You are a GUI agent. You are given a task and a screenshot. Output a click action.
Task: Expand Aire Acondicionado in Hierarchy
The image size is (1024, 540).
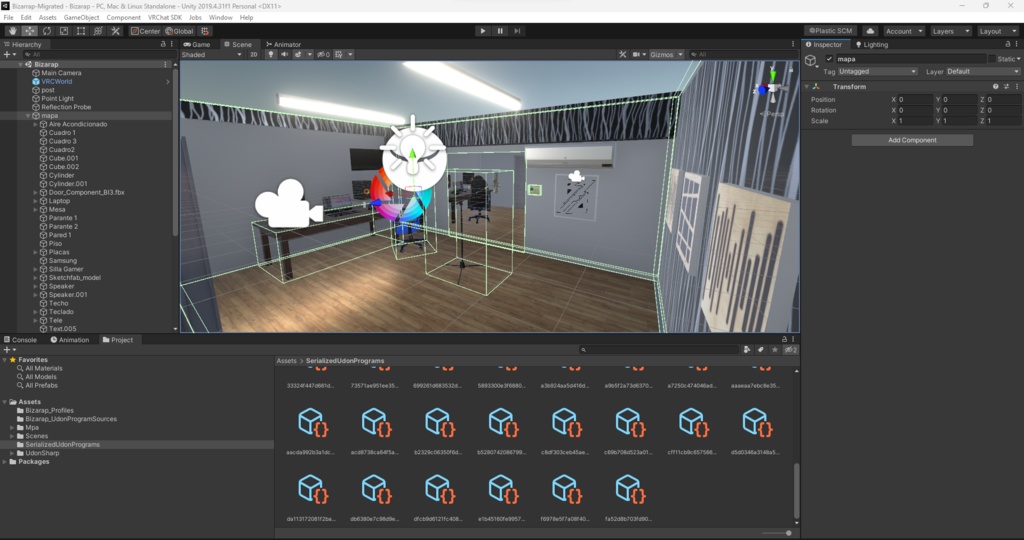click(x=36, y=124)
